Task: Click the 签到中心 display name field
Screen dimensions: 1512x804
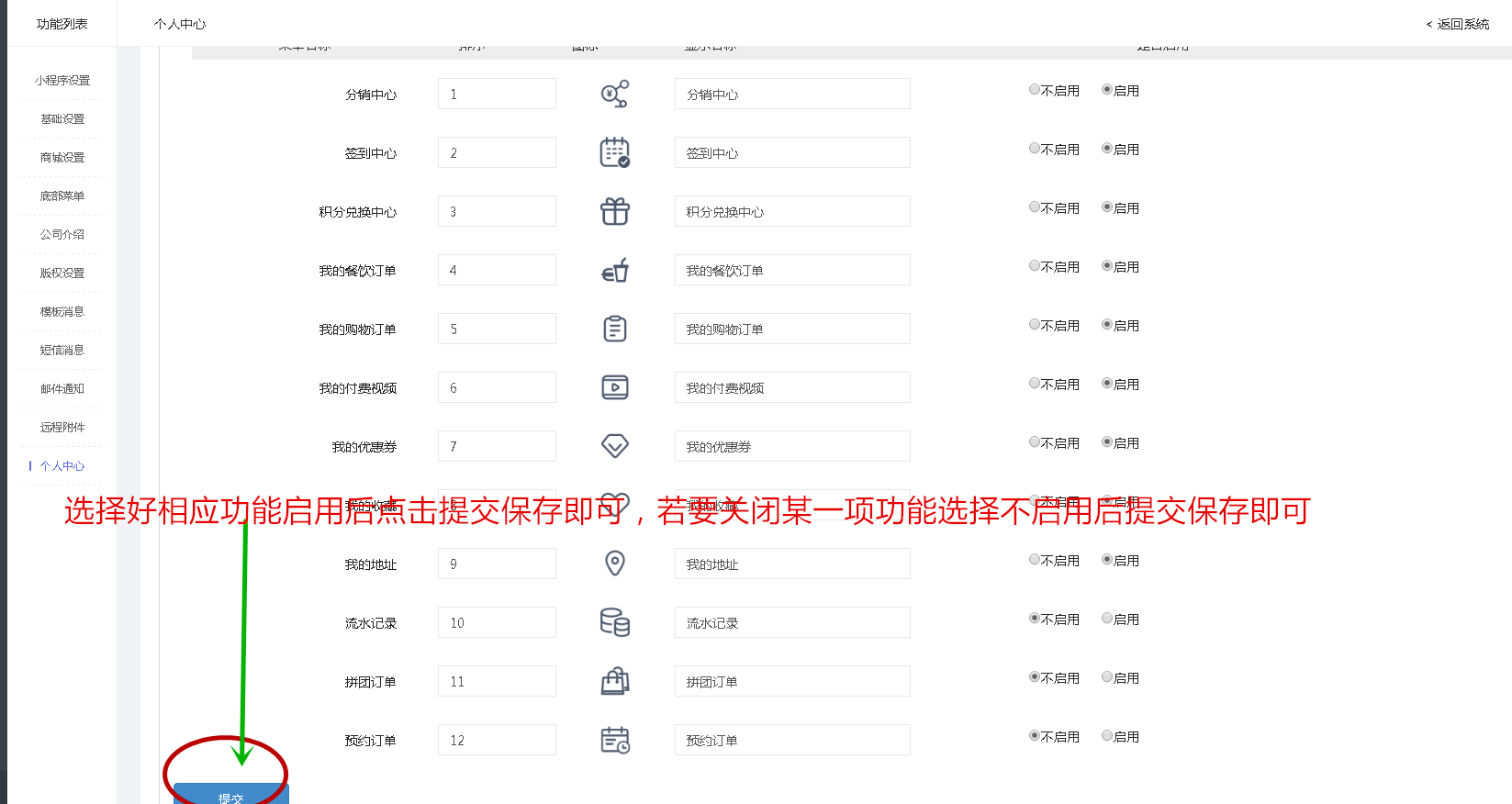Action: pos(791,152)
